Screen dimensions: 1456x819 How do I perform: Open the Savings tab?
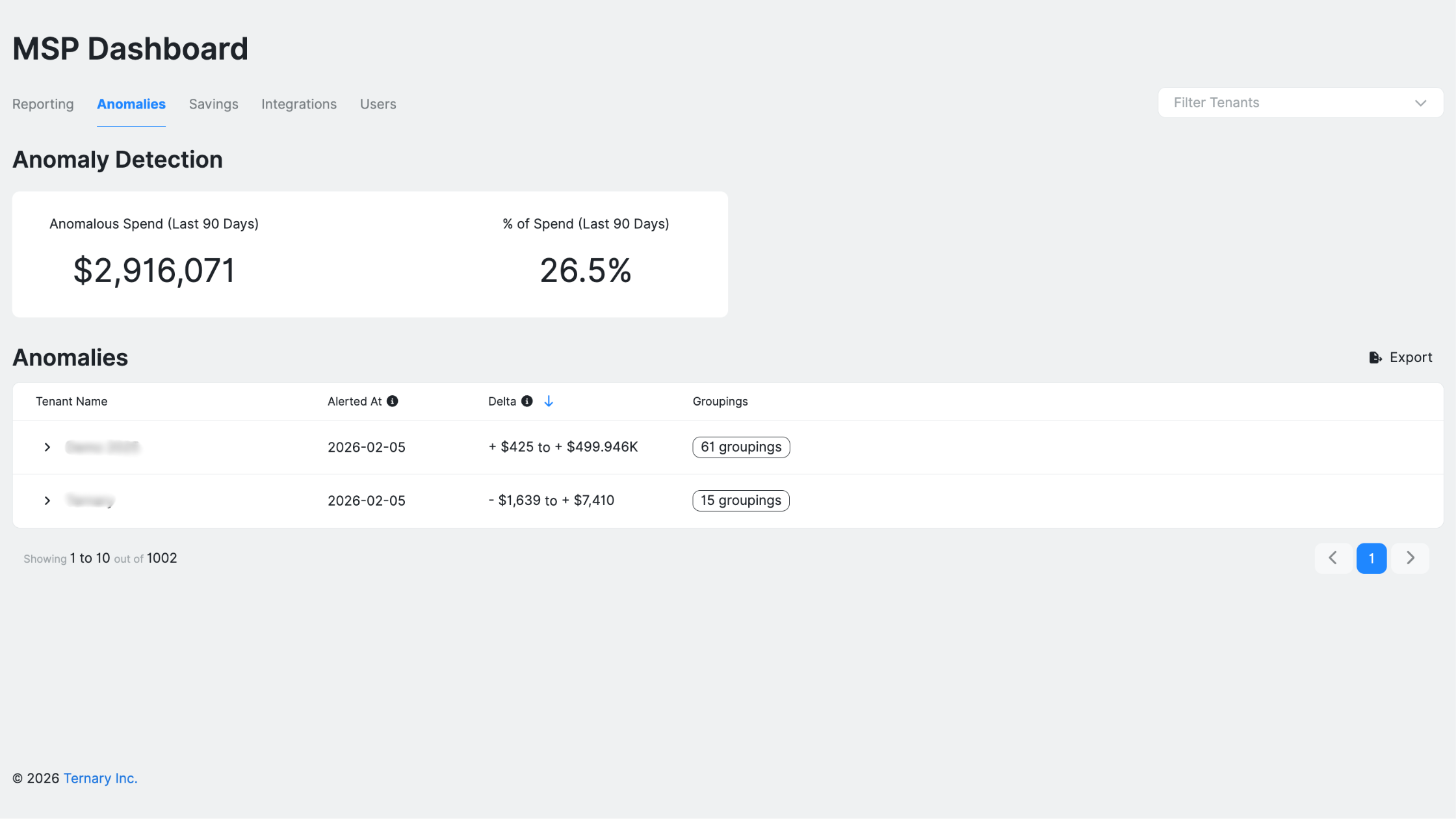click(x=213, y=104)
